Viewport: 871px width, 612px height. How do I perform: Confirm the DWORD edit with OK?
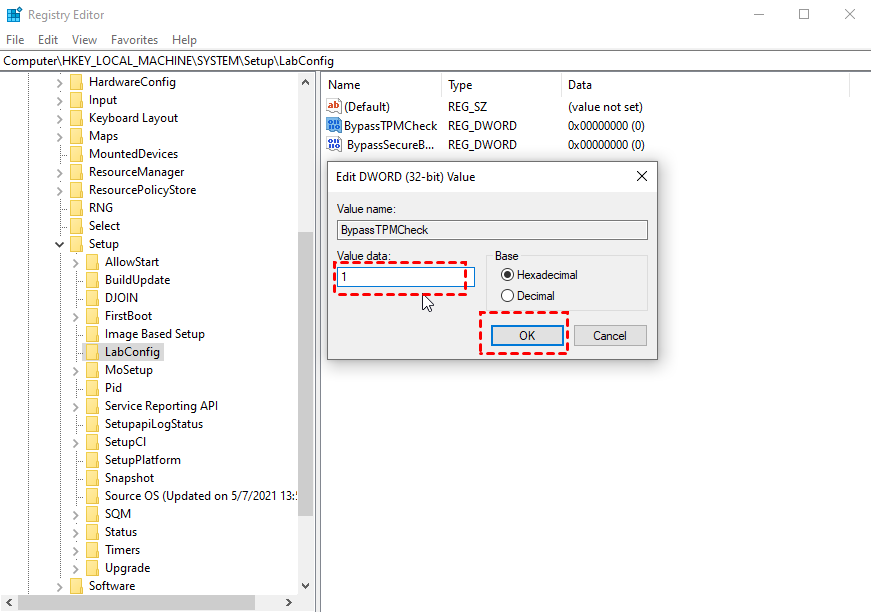point(527,335)
